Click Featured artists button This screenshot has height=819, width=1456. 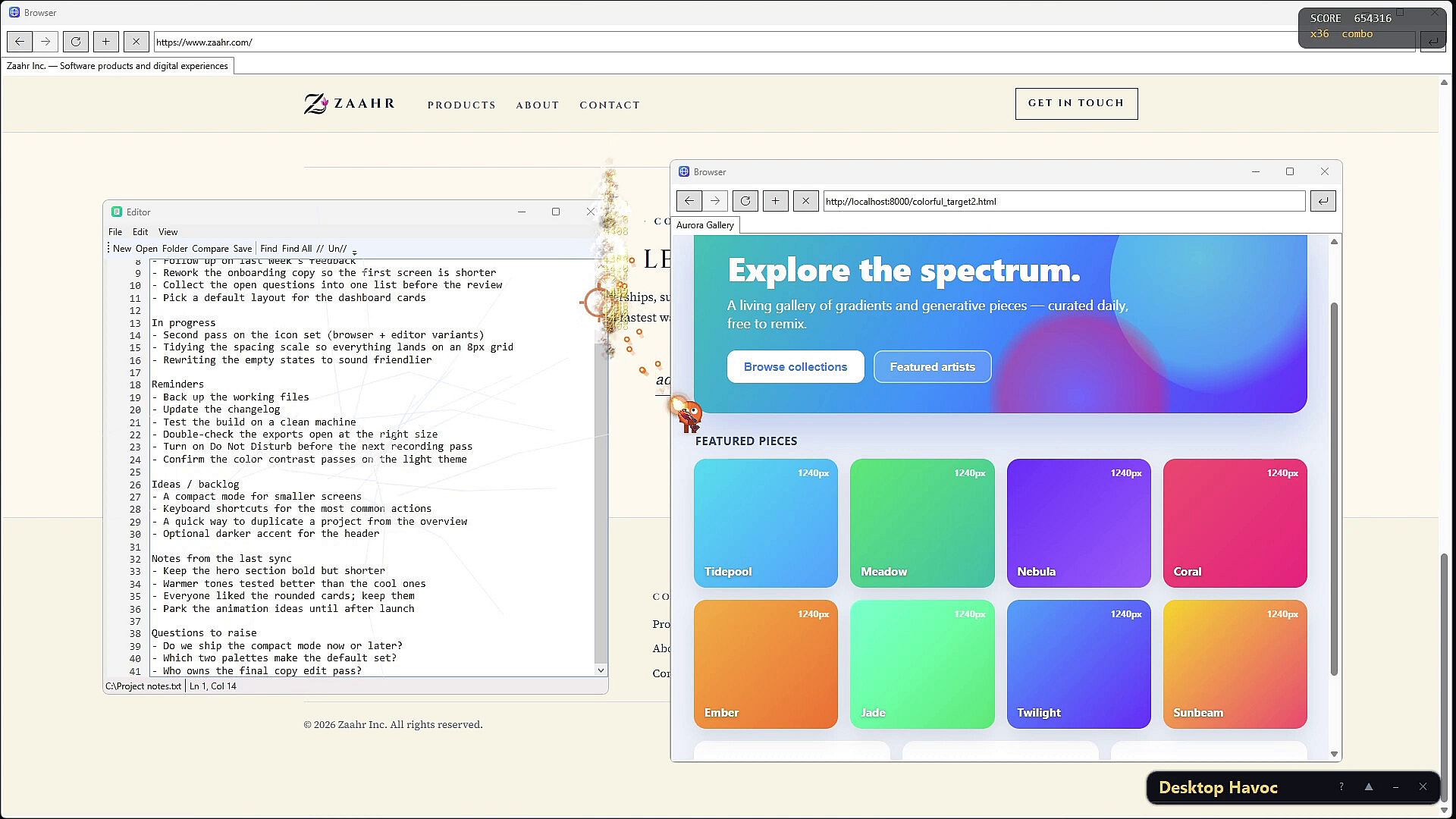(x=932, y=367)
